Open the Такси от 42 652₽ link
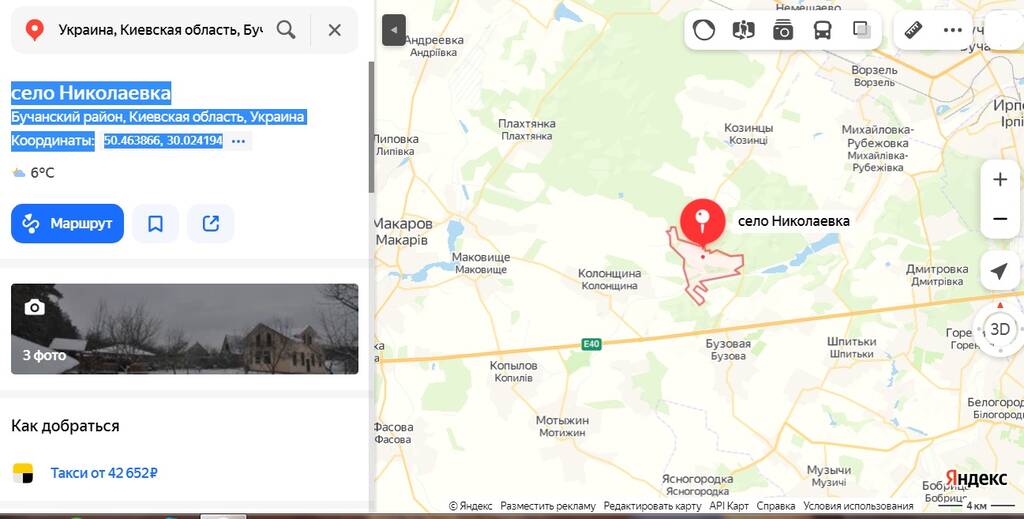The image size is (1024, 519). pos(104,473)
